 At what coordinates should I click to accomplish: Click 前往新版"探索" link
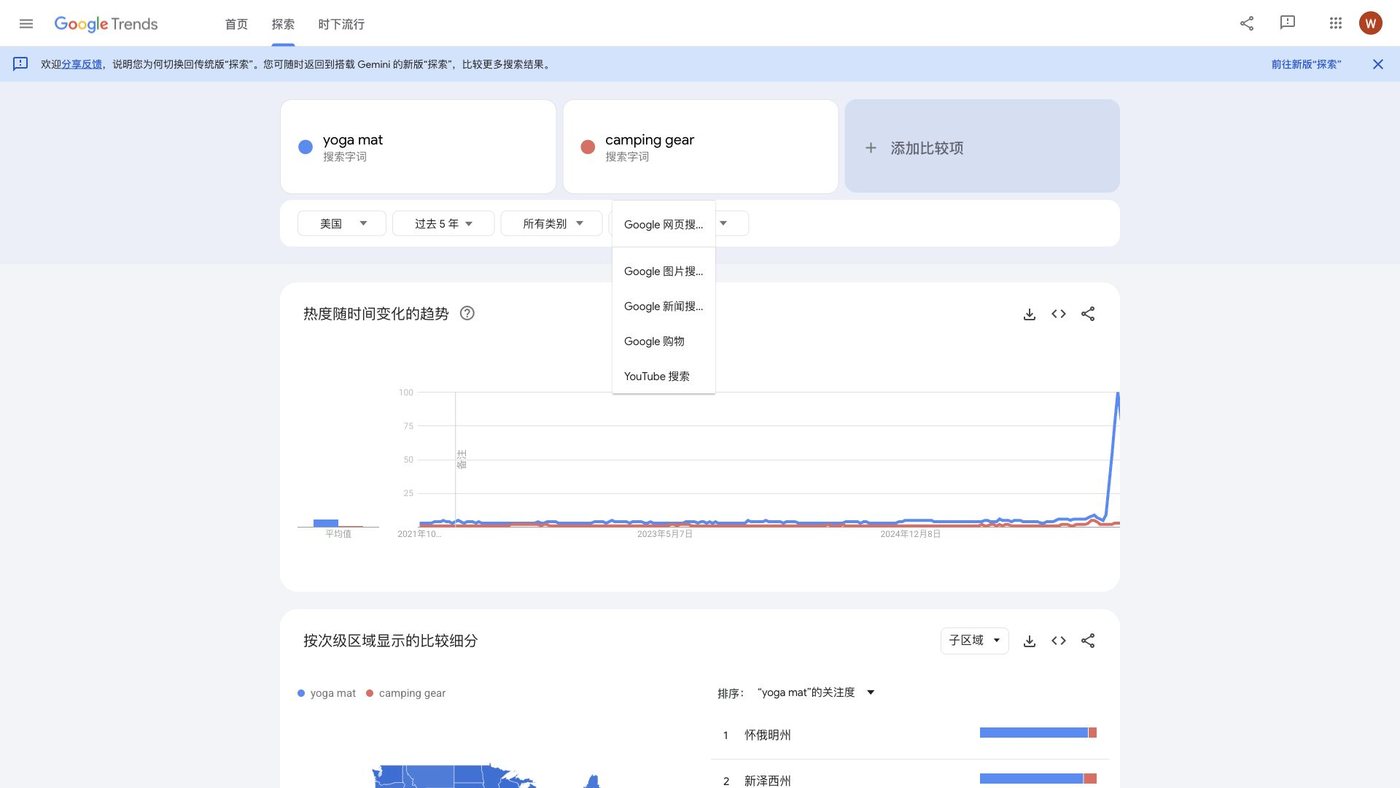pos(1306,64)
